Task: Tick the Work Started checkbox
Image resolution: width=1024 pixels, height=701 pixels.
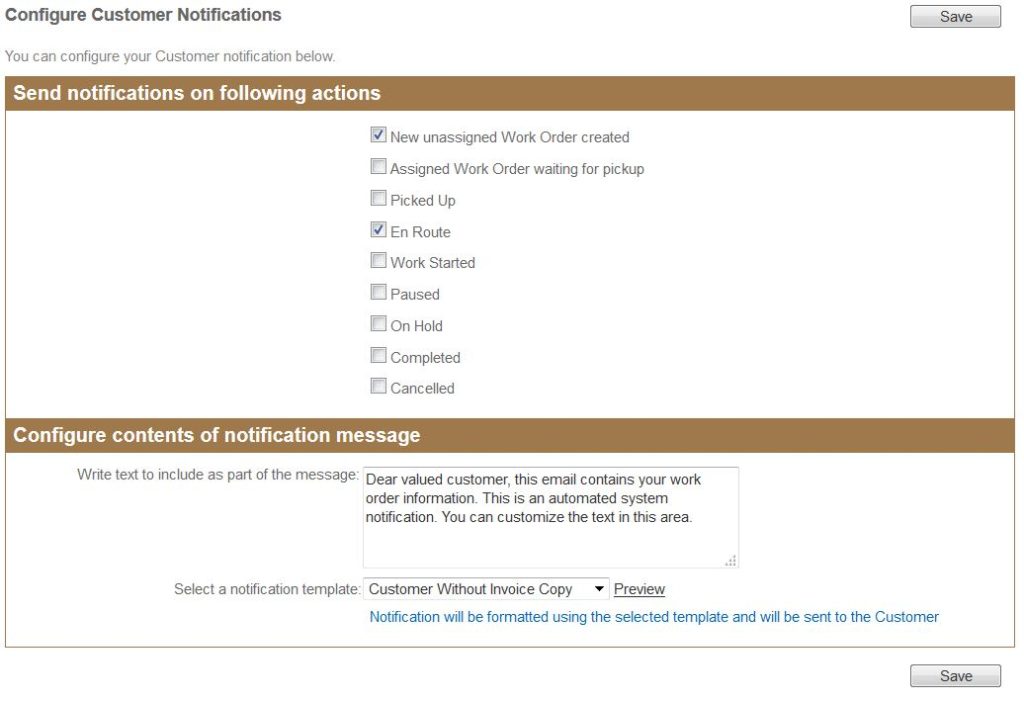Action: click(378, 262)
